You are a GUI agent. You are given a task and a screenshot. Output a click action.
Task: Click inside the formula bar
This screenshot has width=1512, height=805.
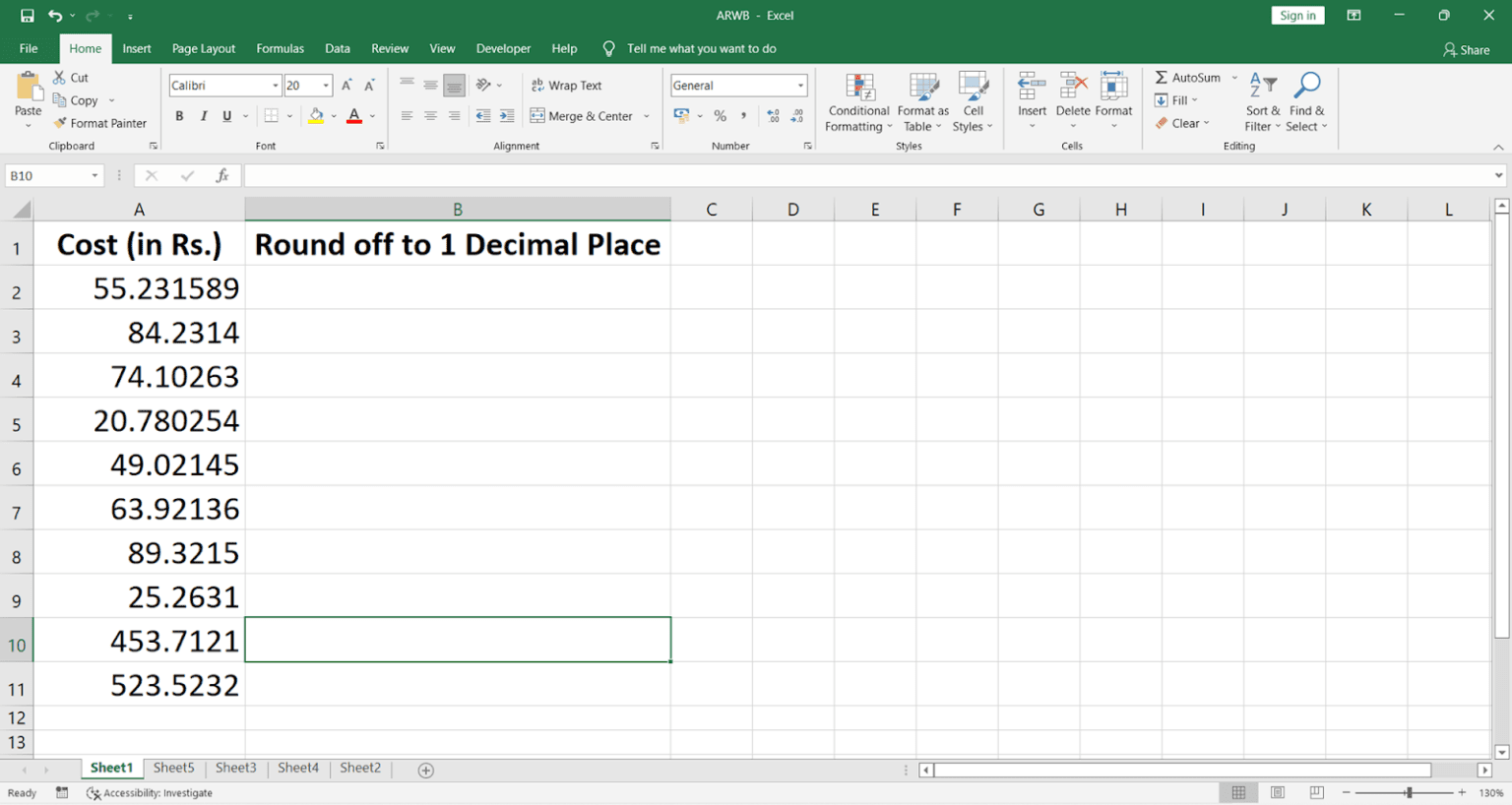coord(689,174)
